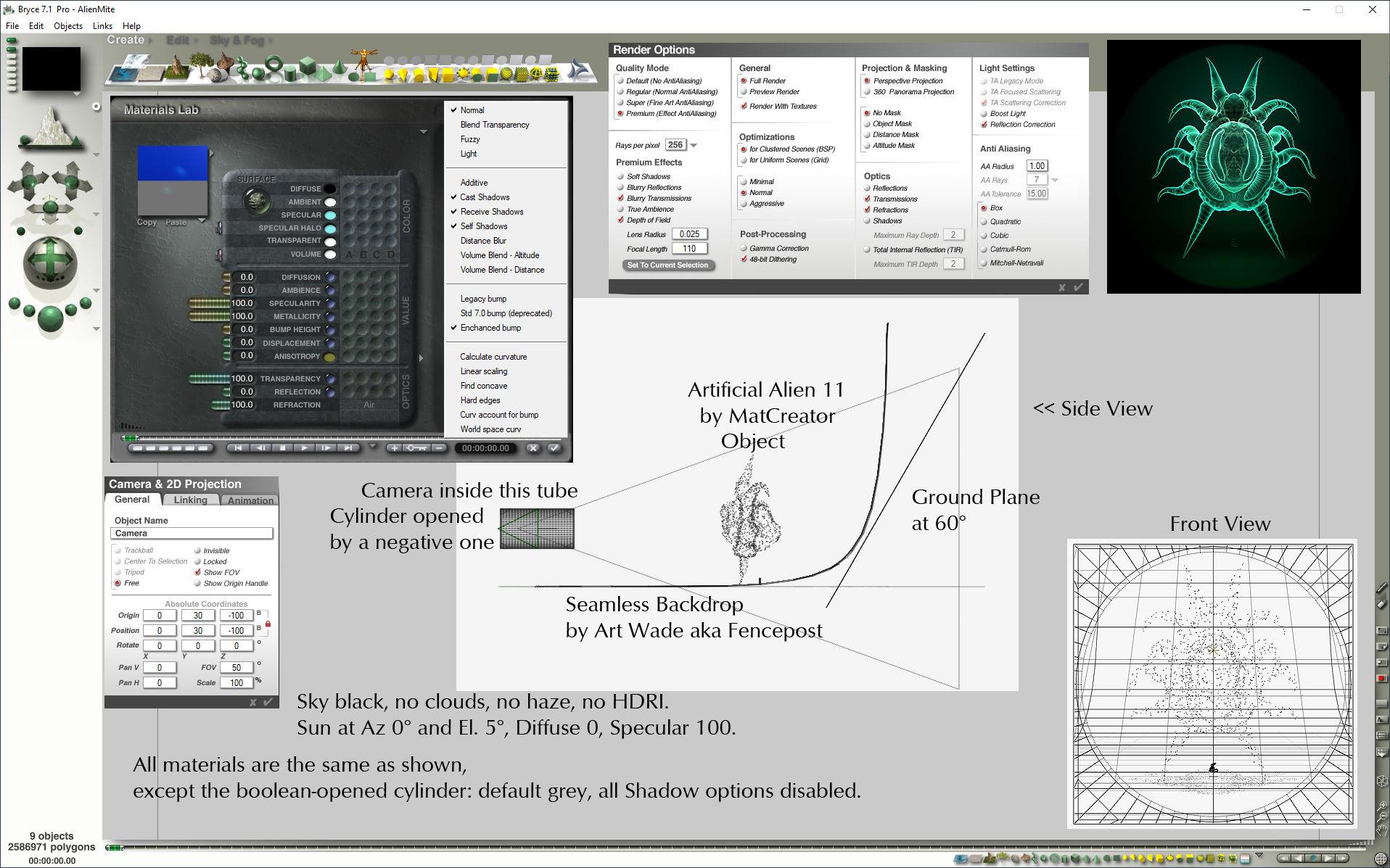Cancel Materials Lab with the X icon

533,448
